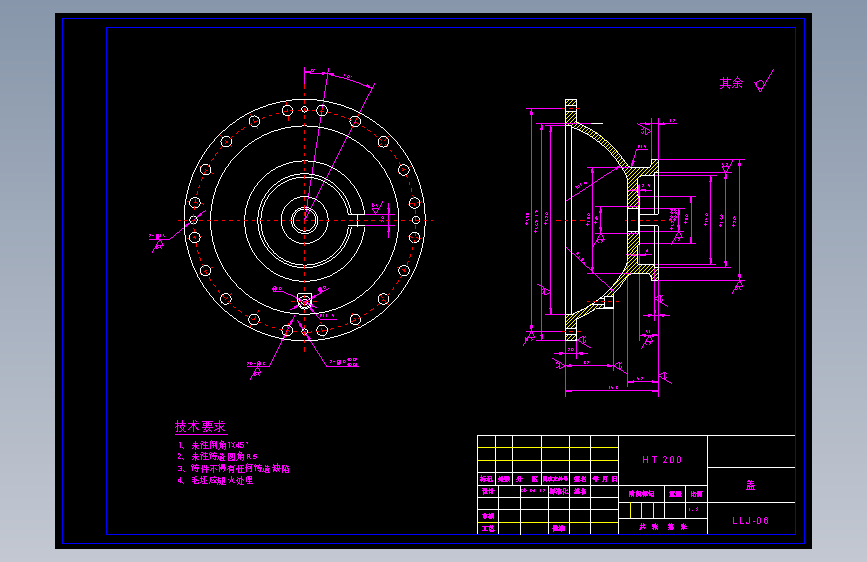Viewport: 867px width, 562px height.
Task: Click the 共 张 第 张 sheet count row
Action: [x=663, y=527]
